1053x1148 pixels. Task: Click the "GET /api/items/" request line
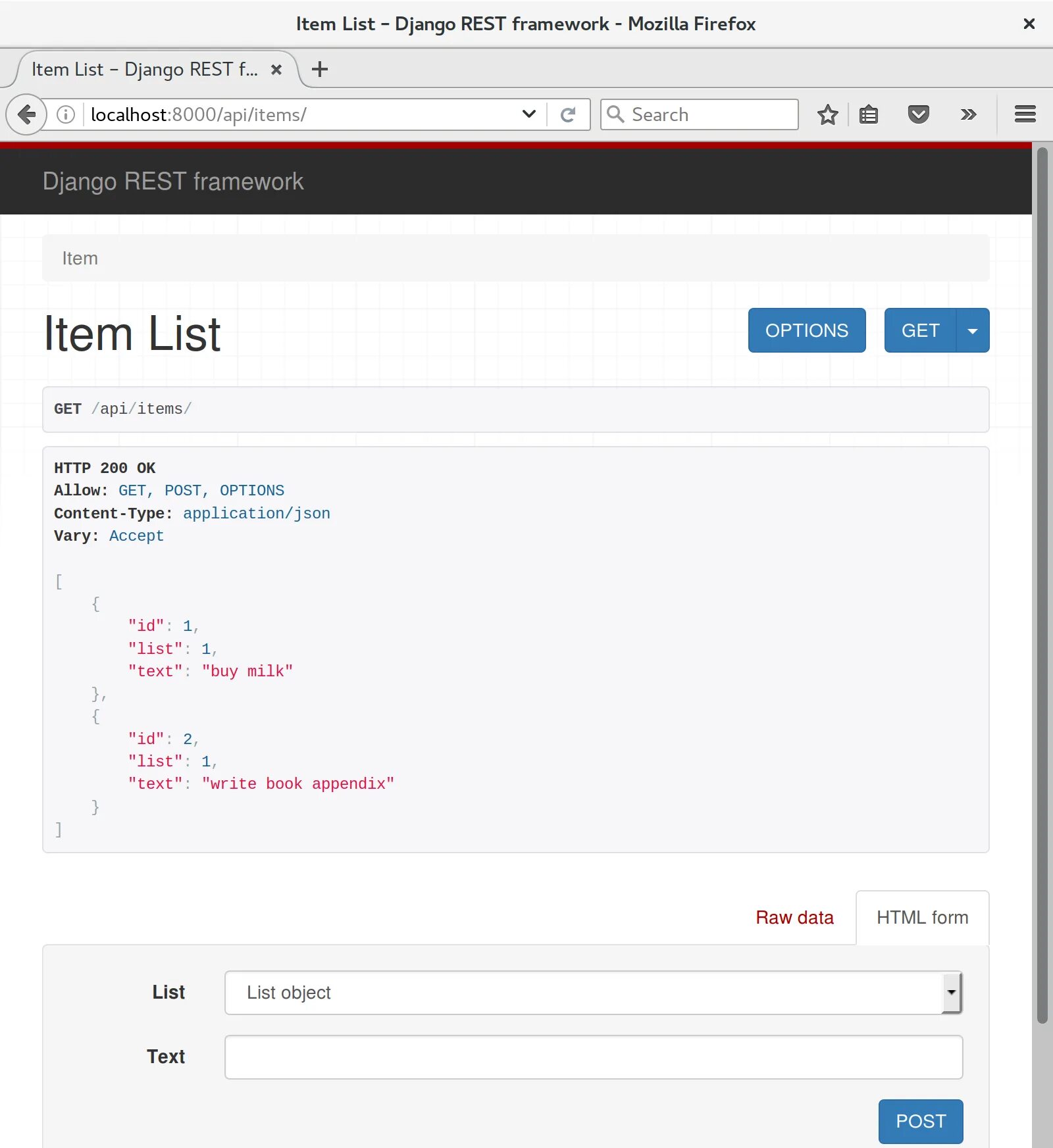pyautogui.click(x=122, y=409)
